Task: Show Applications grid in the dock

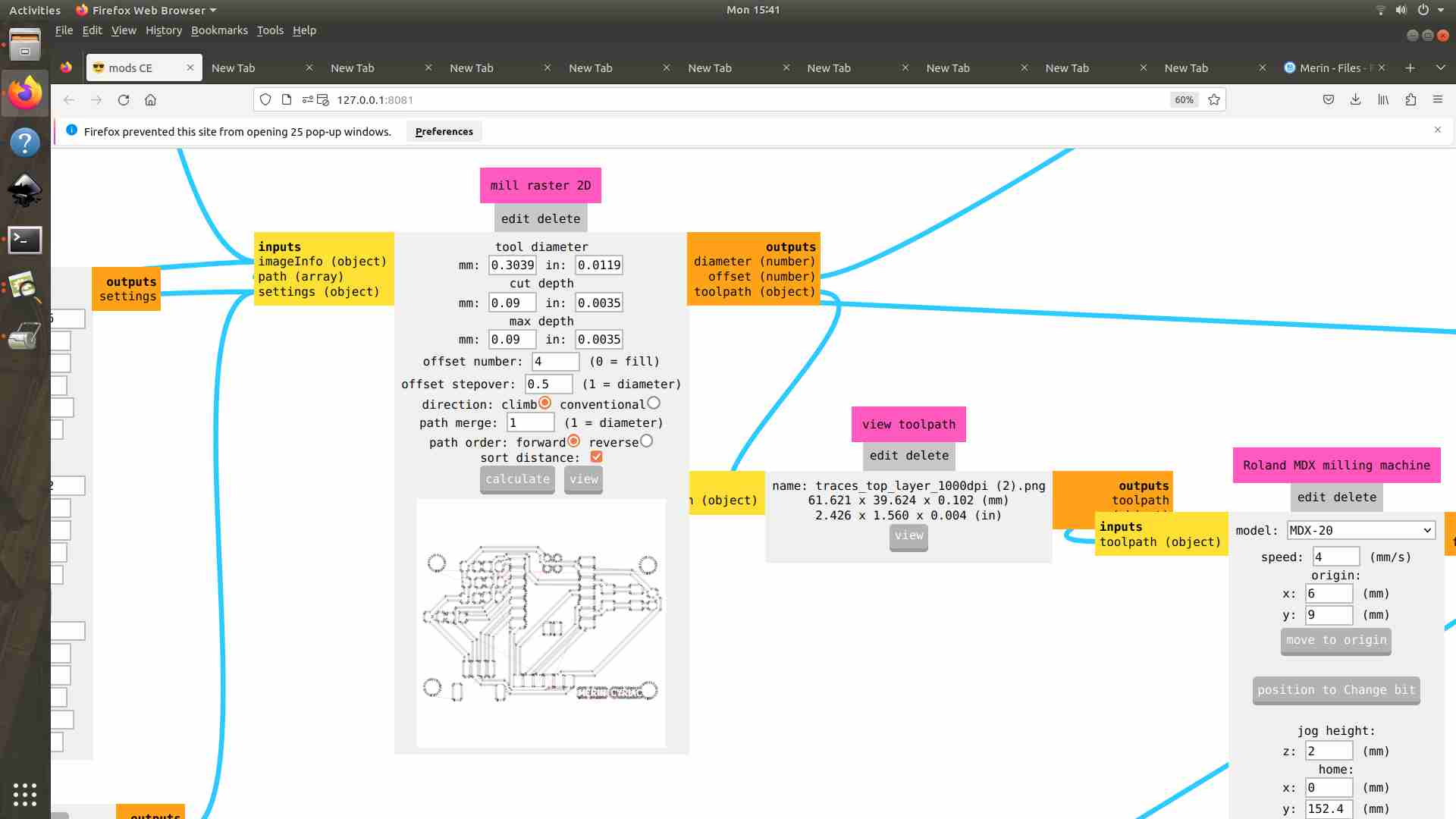Action: tap(25, 794)
